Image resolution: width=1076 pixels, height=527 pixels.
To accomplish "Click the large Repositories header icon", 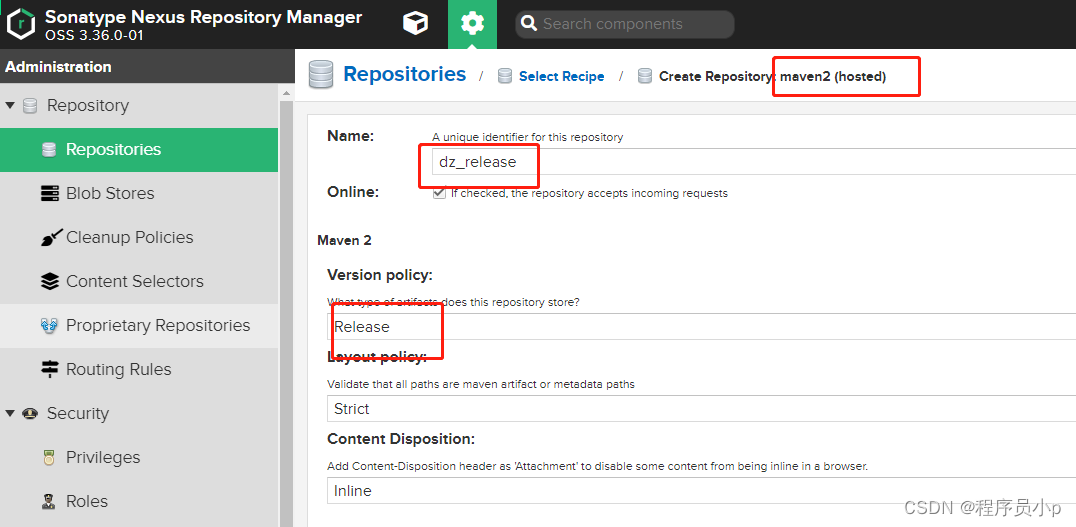I will (320, 75).
